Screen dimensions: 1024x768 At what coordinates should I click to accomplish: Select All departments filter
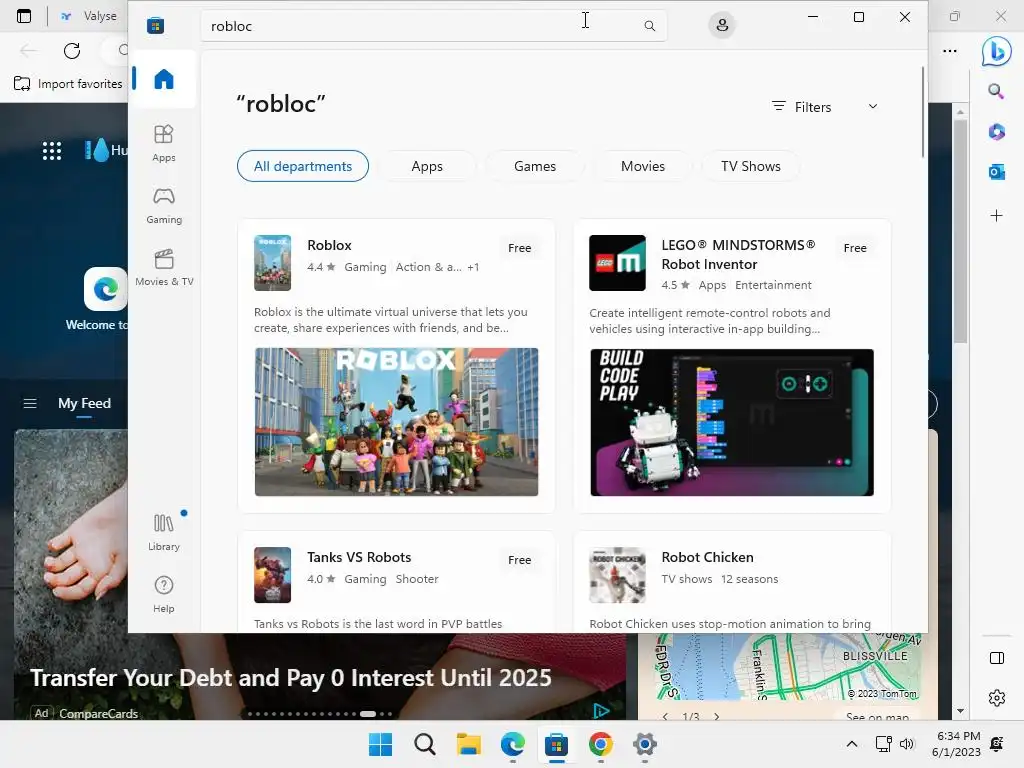coord(303,166)
